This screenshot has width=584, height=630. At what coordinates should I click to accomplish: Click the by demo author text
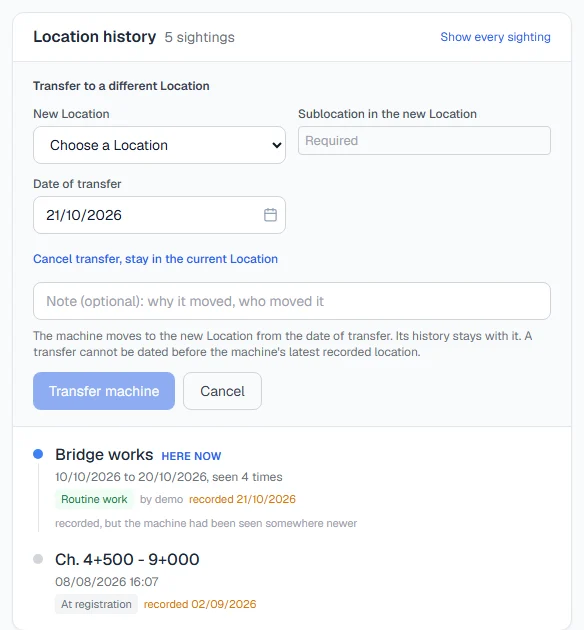coord(161,499)
